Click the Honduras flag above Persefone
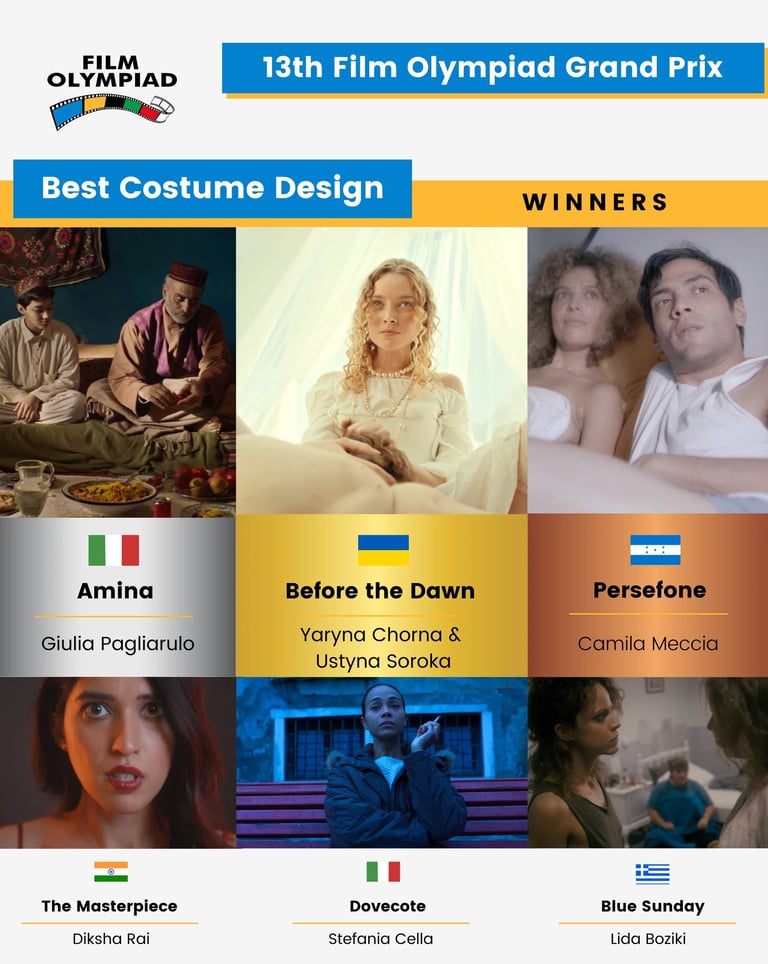768x964 pixels. point(655,550)
